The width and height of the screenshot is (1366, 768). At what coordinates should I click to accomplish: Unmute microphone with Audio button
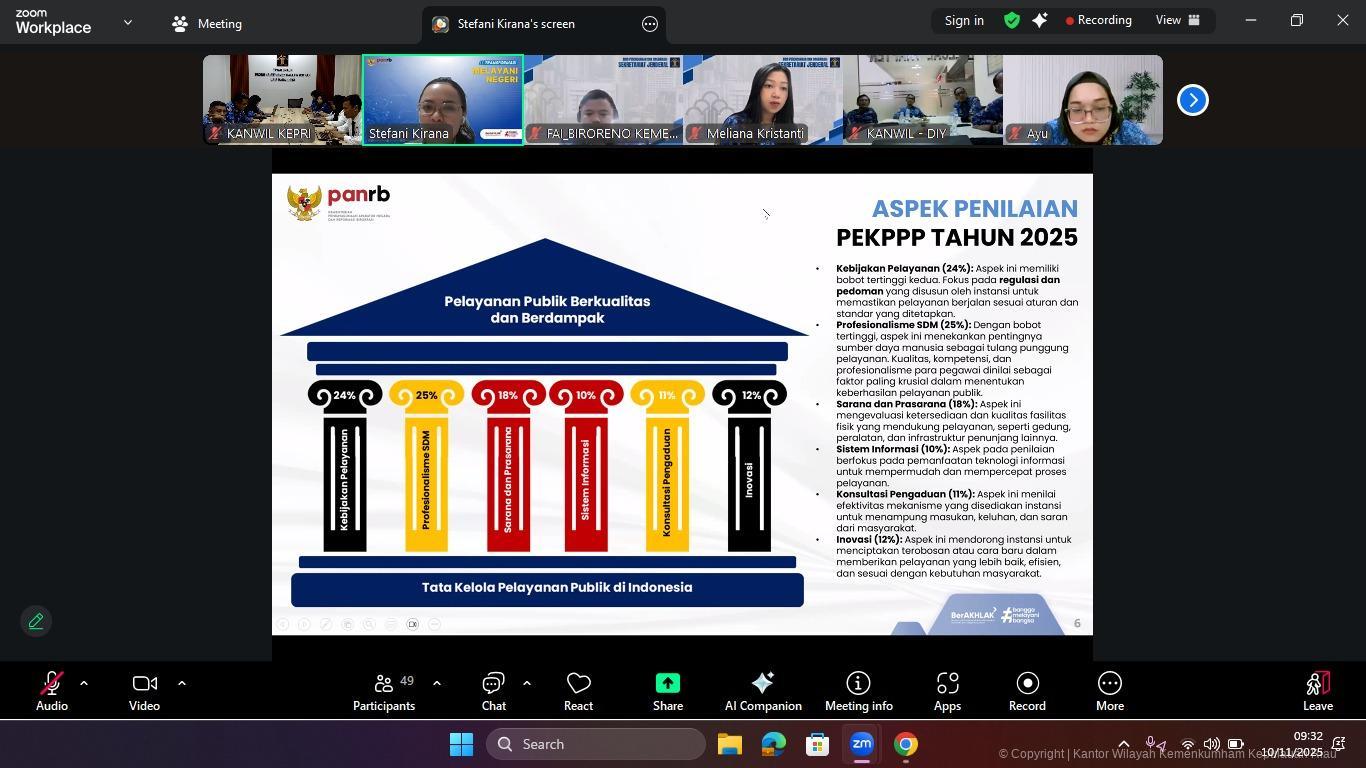(x=51, y=692)
